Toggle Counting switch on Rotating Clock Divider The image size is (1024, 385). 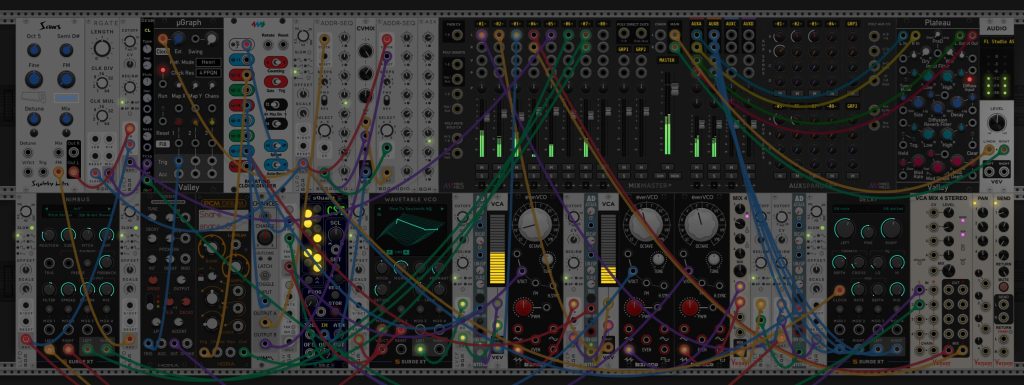click(x=276, y=62)
